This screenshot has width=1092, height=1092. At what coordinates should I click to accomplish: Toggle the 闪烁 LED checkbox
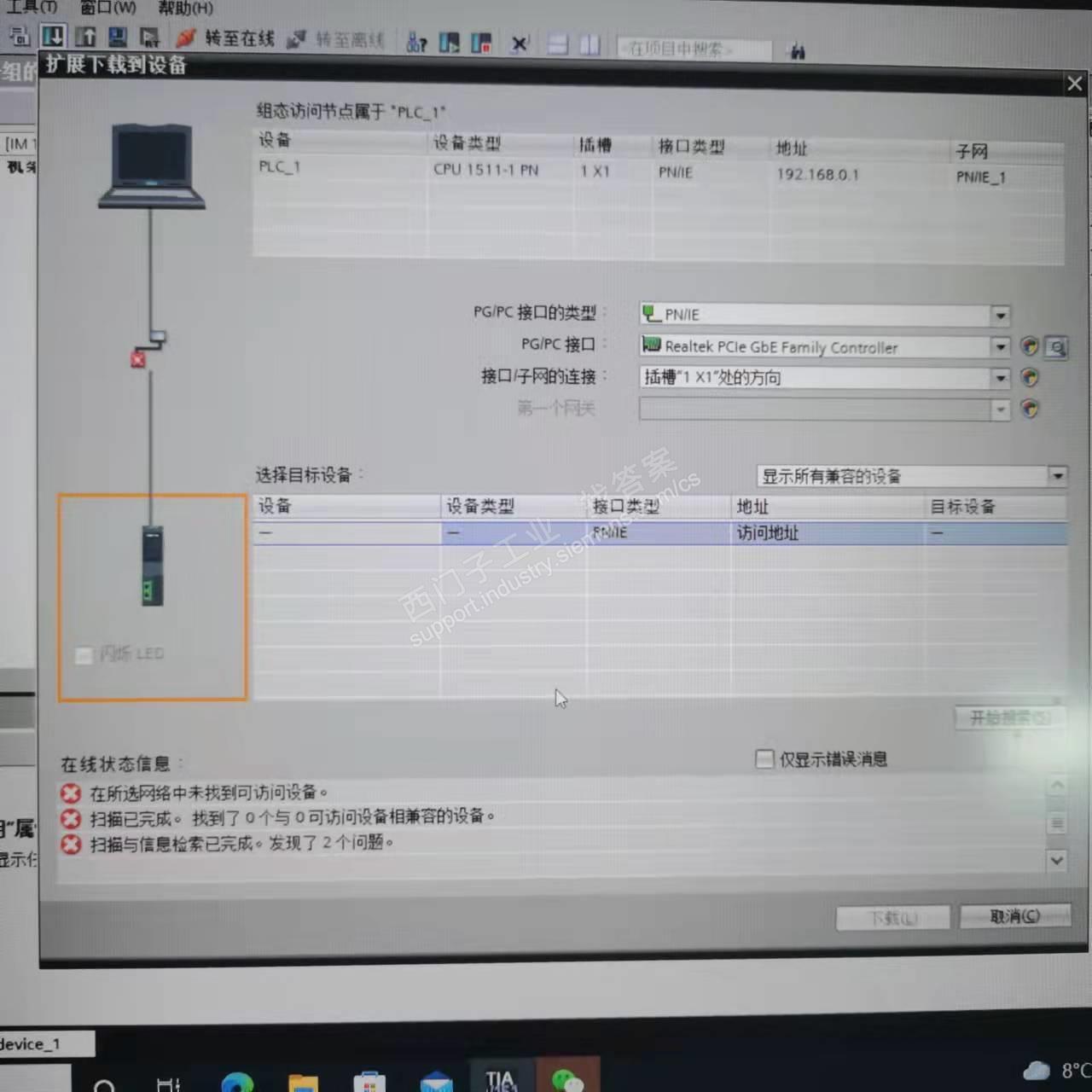point(84,655)
